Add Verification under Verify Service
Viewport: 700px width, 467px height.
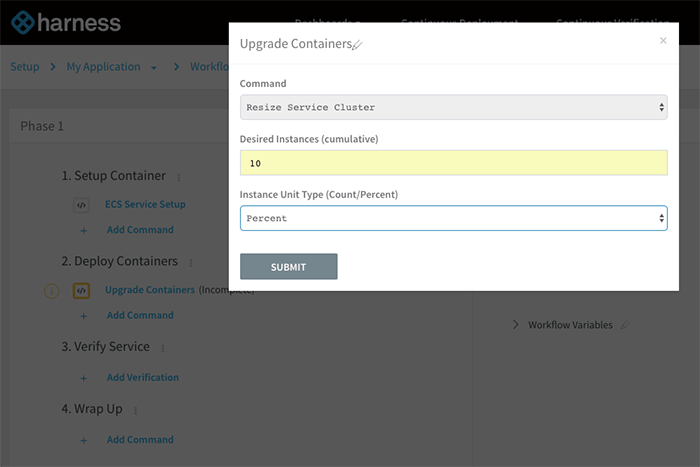pyautogui.click(x=143, y=377)
